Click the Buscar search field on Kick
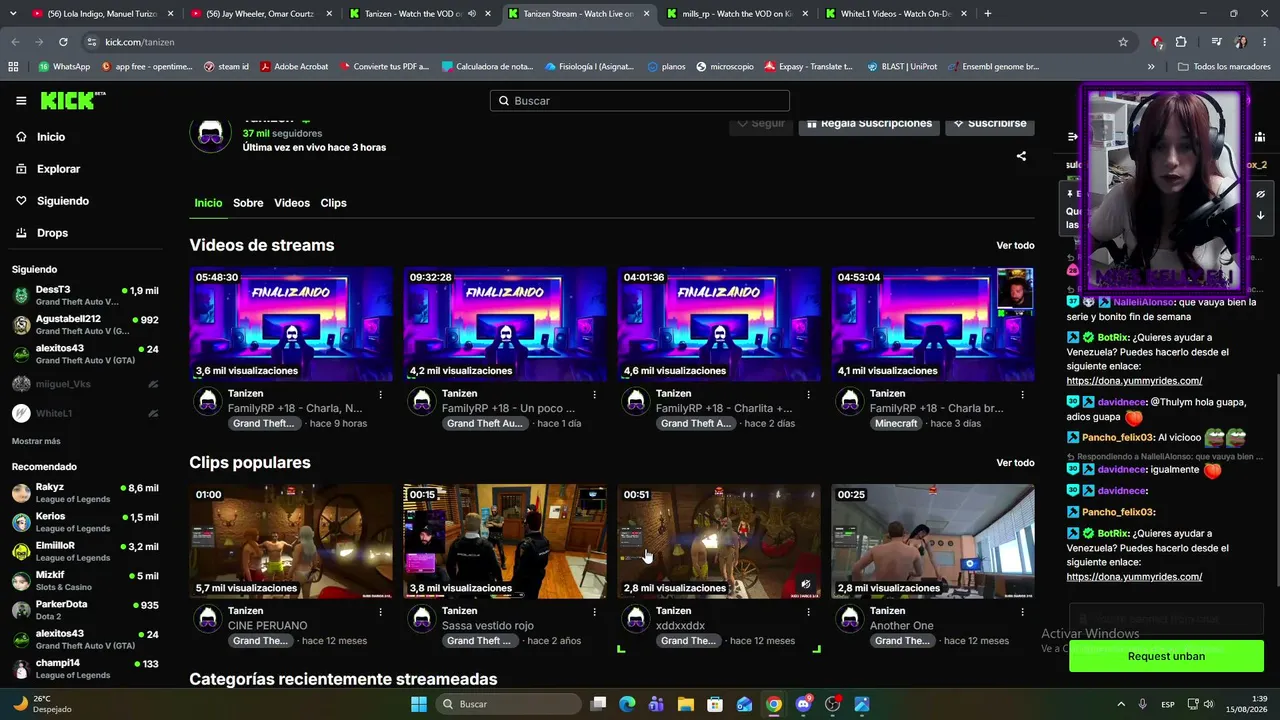 point(640,101)
